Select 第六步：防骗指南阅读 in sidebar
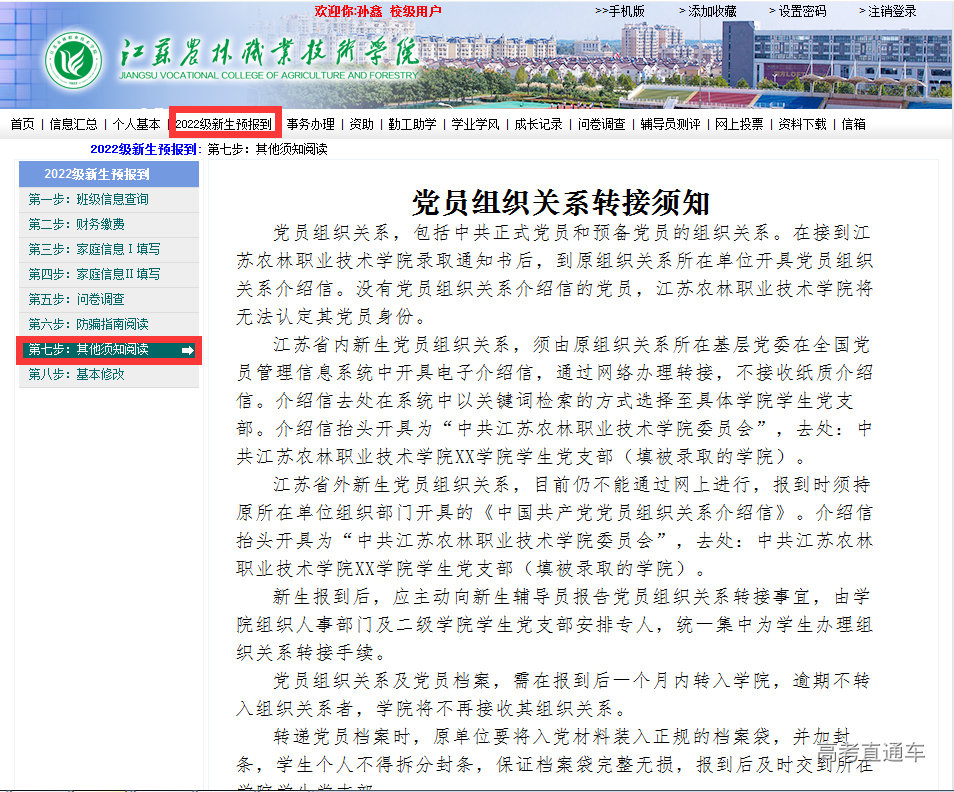 coord(89,324)
